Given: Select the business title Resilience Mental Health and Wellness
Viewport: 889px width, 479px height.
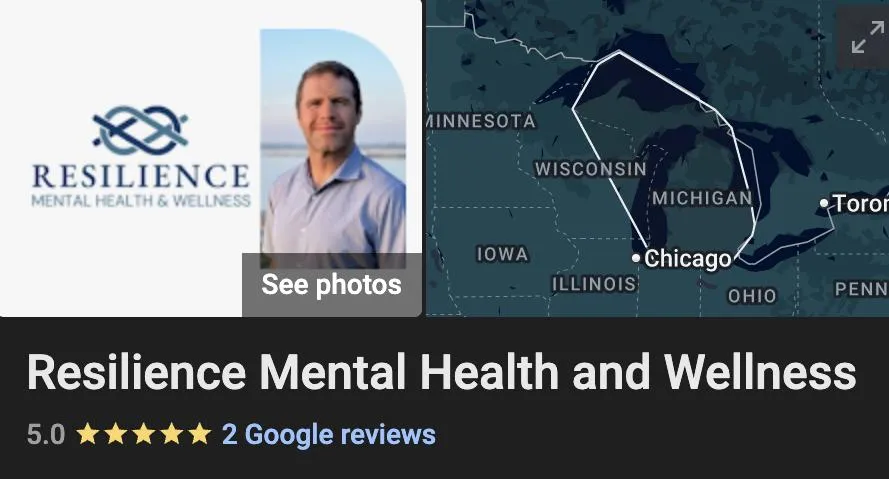Looking at the screenshot, I should [x=441, y=372].
